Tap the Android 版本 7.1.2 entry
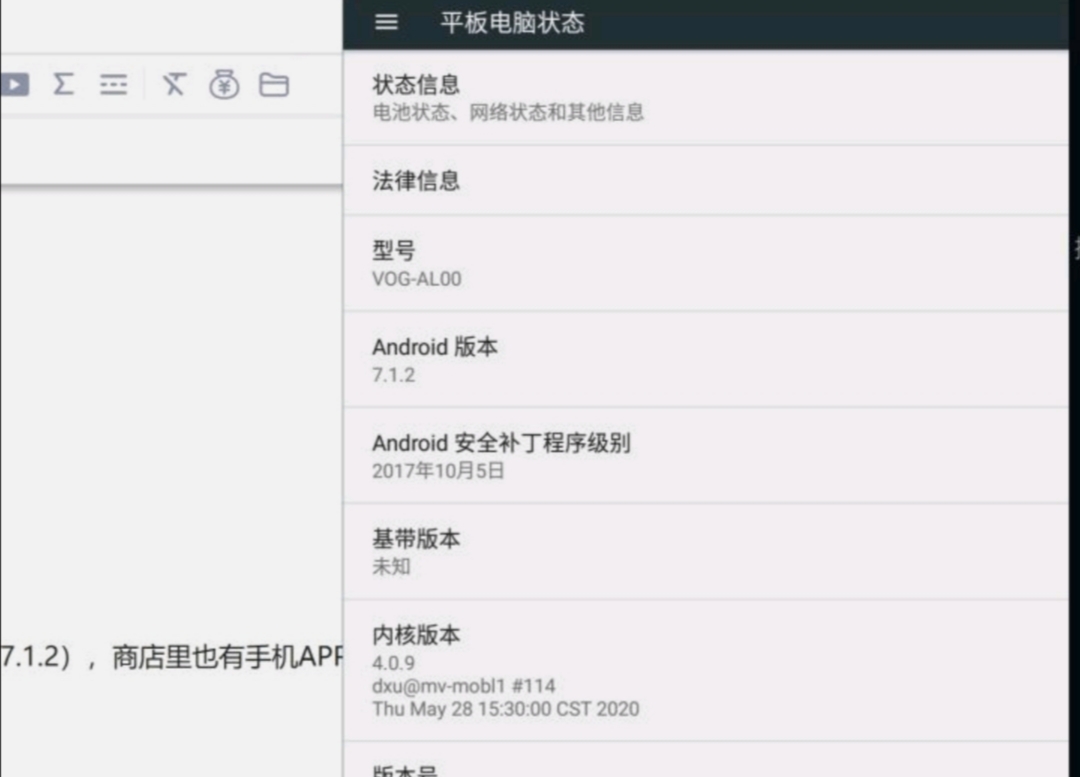 [700, 359]
